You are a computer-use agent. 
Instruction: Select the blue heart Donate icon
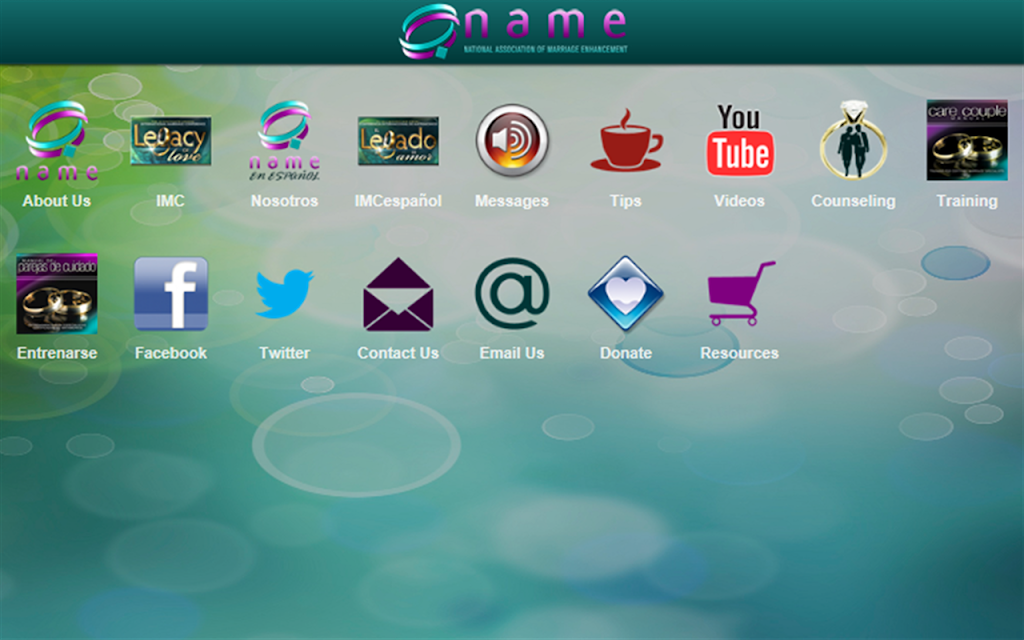pyautogui.click(x=626, y=294)
